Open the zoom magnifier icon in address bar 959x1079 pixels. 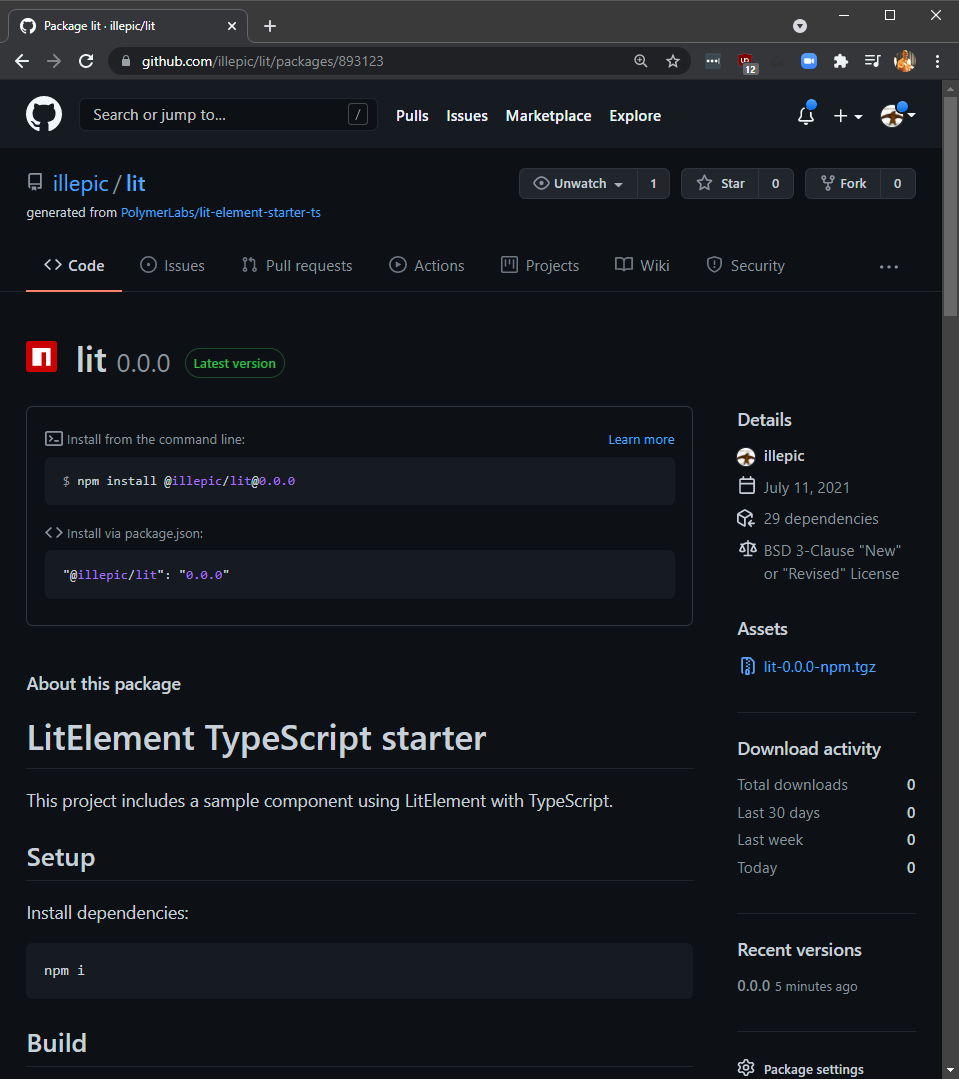pos(640,61)
